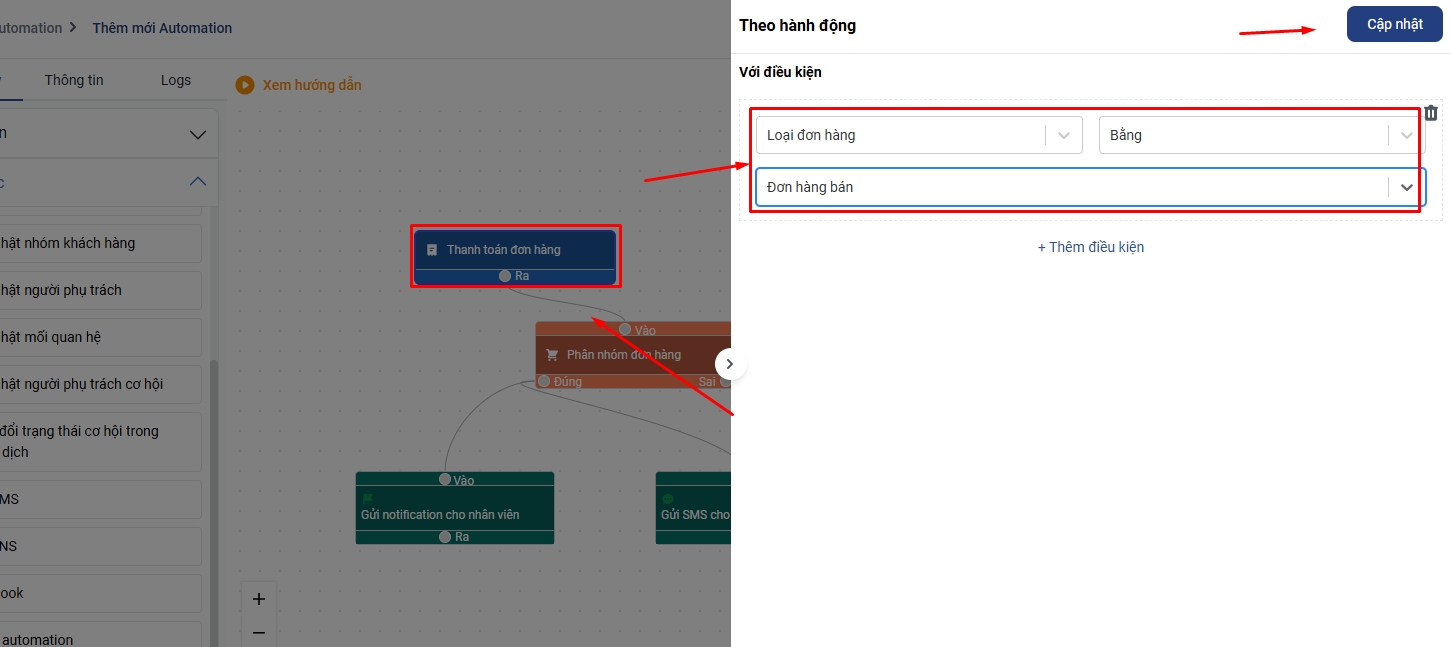Click the Thêm điều kiện link
Screen dimensions: 1451x647
click(x=1090, y=247)
